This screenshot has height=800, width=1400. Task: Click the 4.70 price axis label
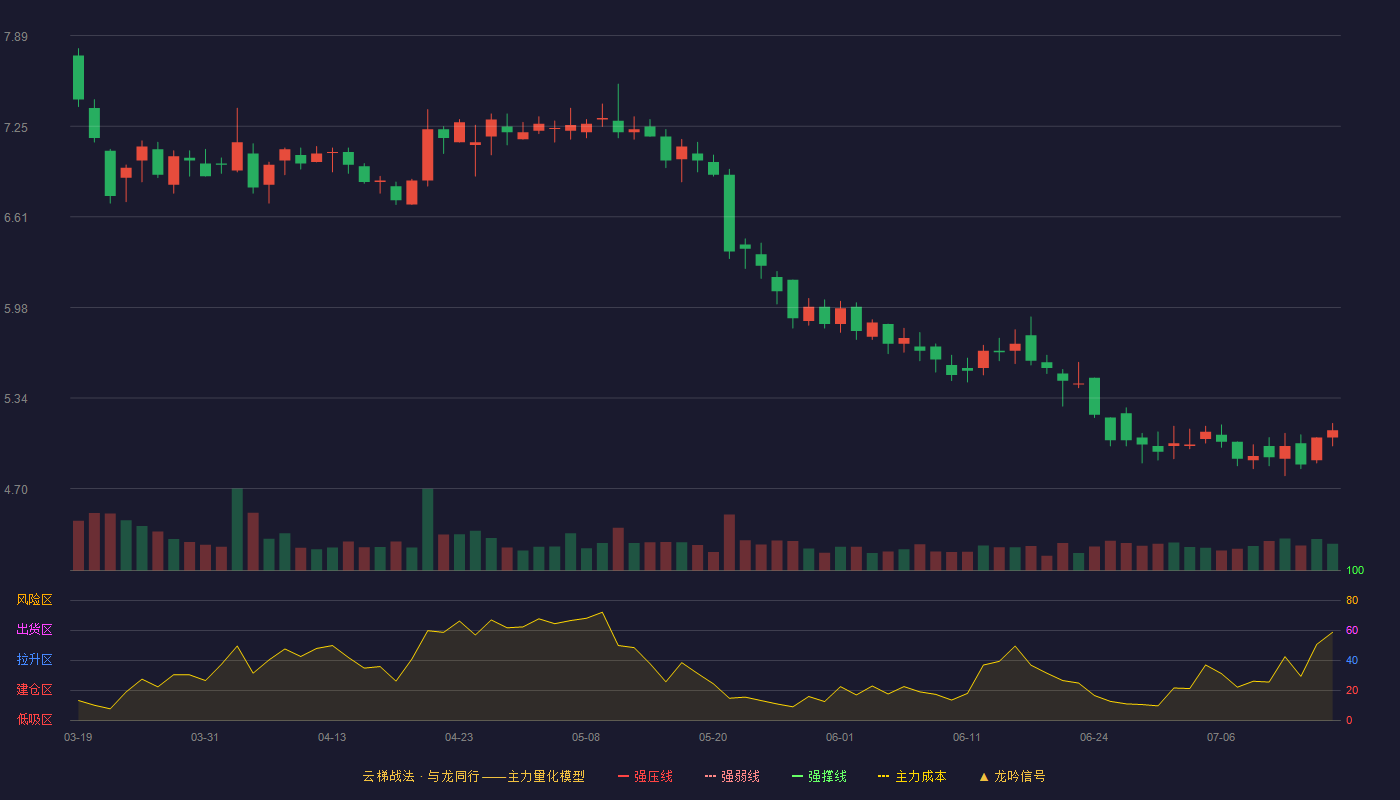pos(16,490)
